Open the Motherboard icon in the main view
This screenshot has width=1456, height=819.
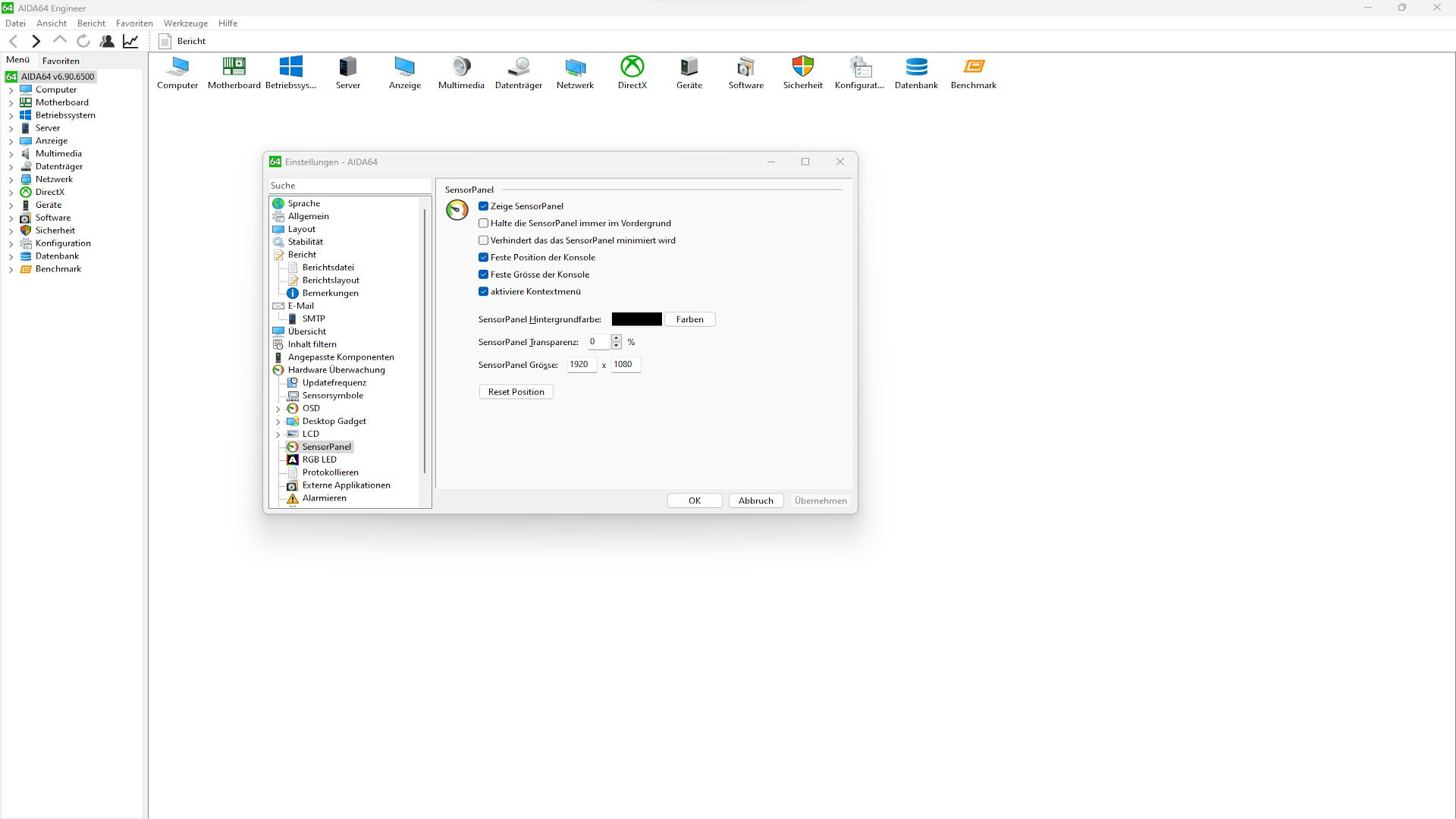click(x=234, y=67)
